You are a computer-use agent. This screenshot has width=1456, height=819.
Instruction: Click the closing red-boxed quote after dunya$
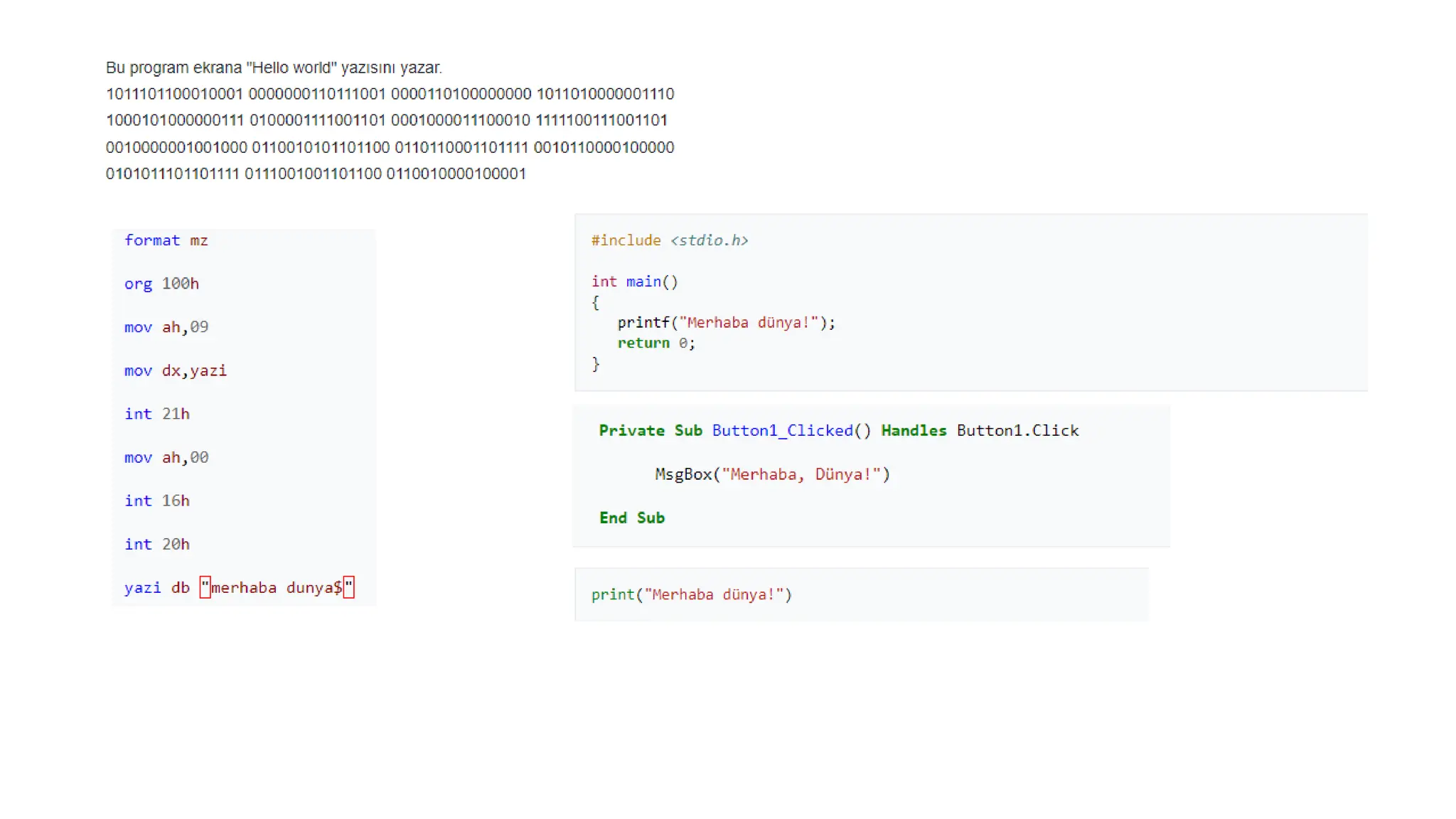[348, 587]
